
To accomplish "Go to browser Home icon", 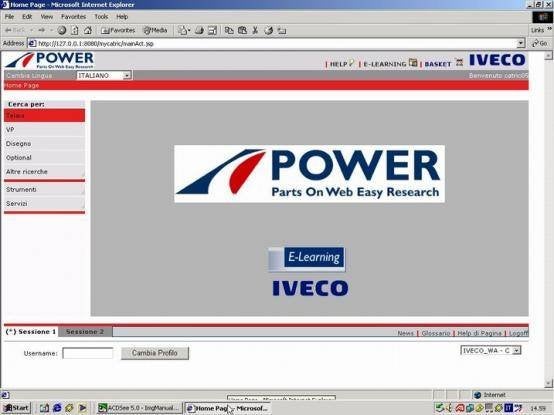I will pos(88,30).
